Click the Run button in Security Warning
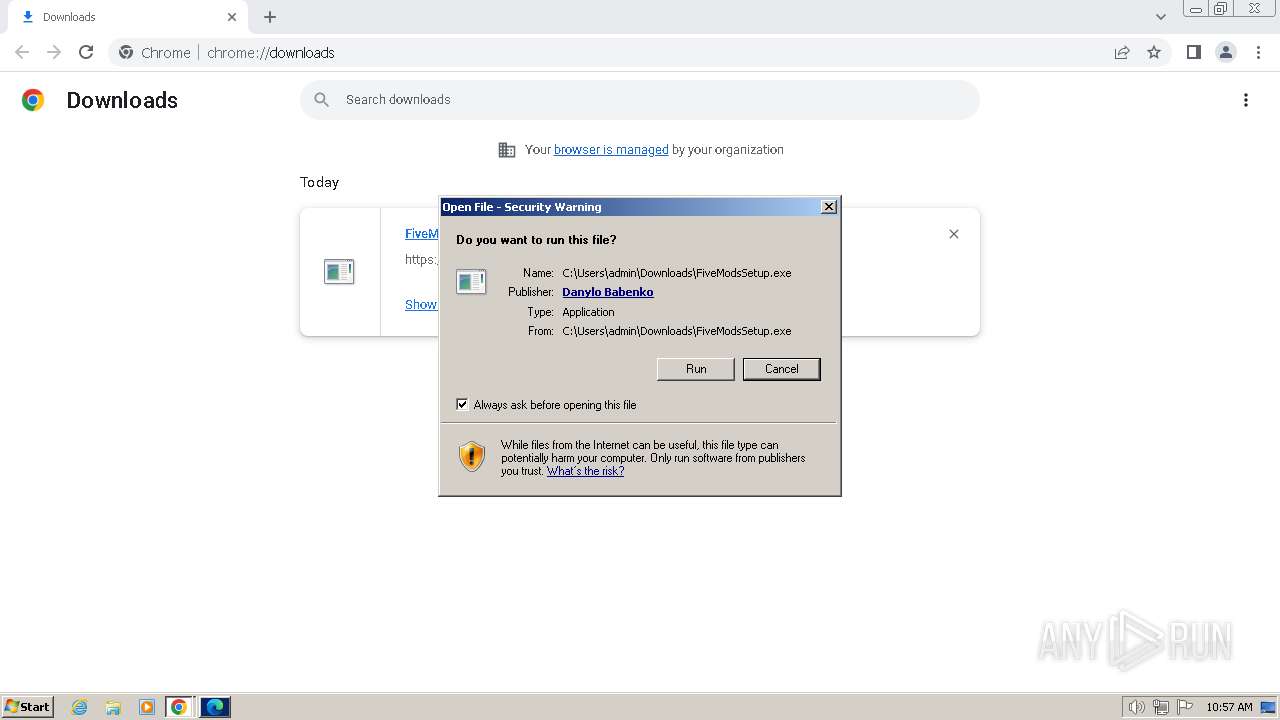 [696, 369]
